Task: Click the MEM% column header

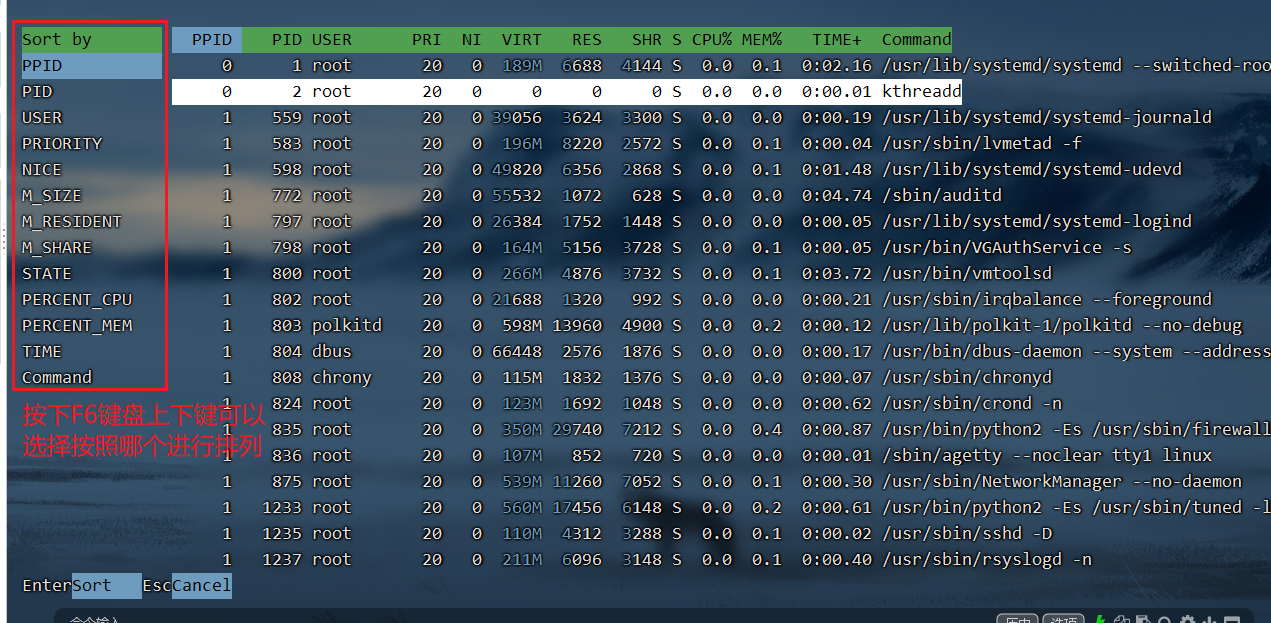Action: tap(762, 40)
